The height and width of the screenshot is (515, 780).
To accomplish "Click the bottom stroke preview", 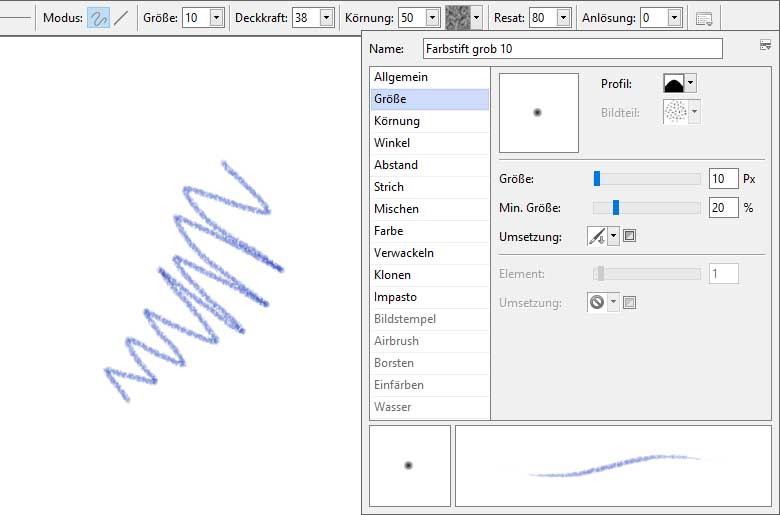I will [x=613, y=466].
